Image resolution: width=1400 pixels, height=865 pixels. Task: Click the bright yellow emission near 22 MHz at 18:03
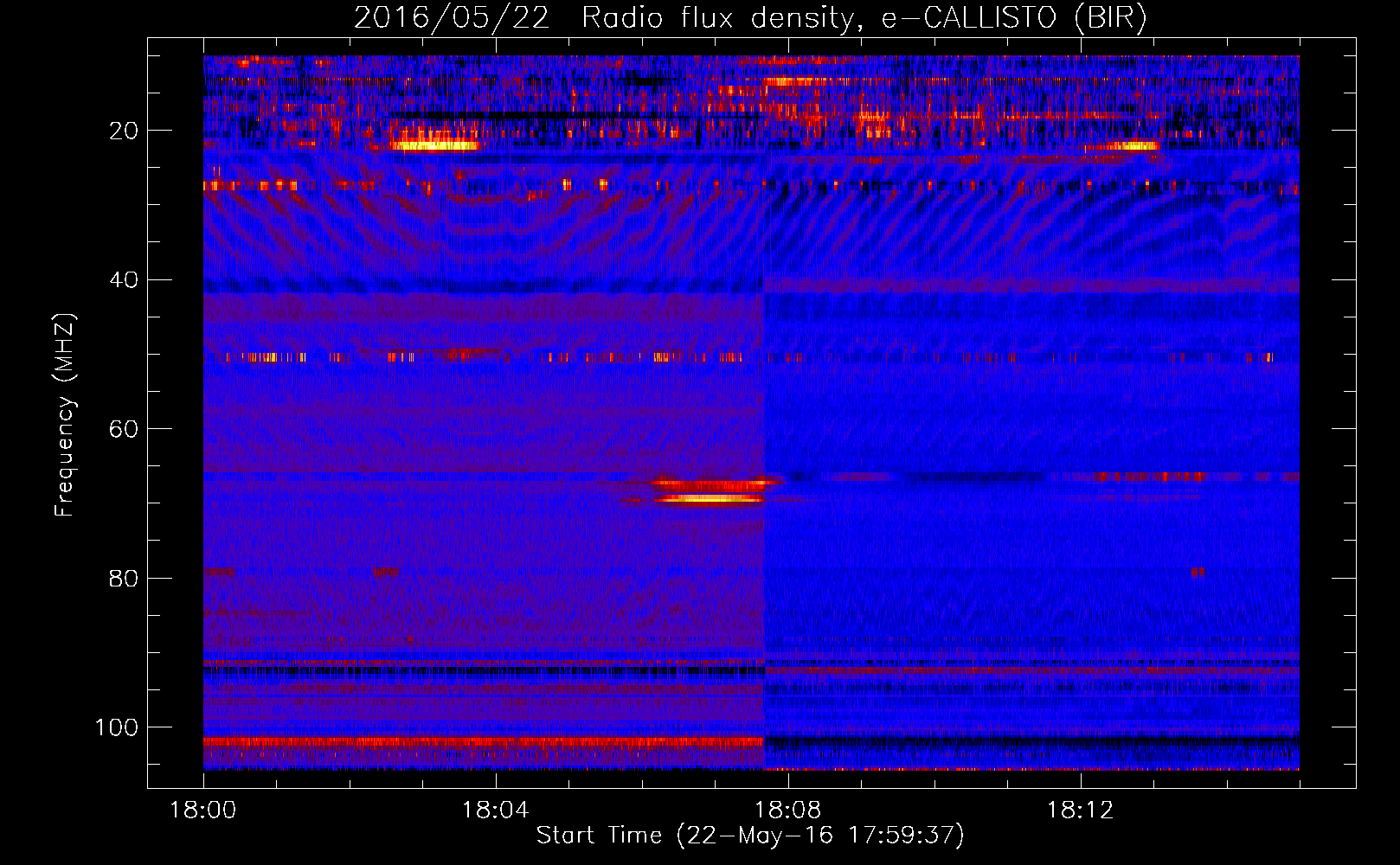tap(433, 144)
